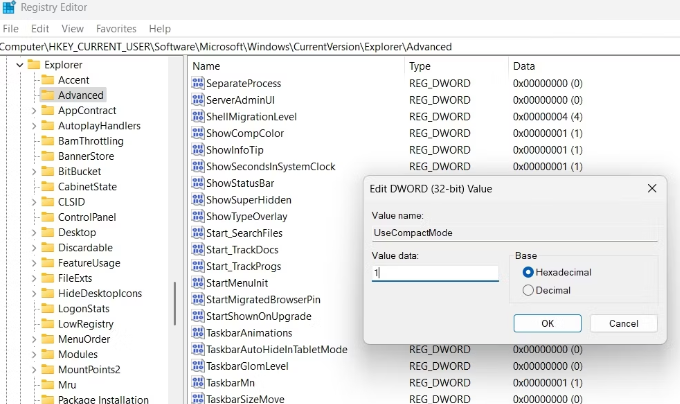Select the ShowStatusBar value icon
The width and height of the screenshot is (680, 404).
pos(198,183)
